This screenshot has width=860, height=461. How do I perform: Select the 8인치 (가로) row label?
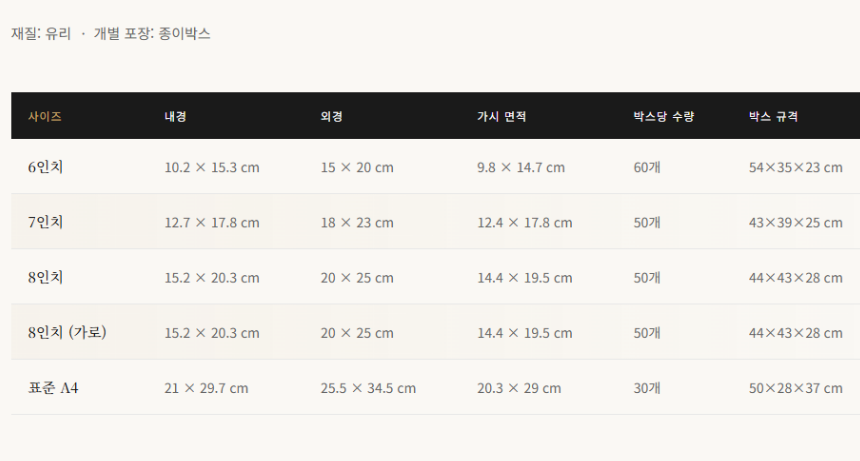(67, 332)
